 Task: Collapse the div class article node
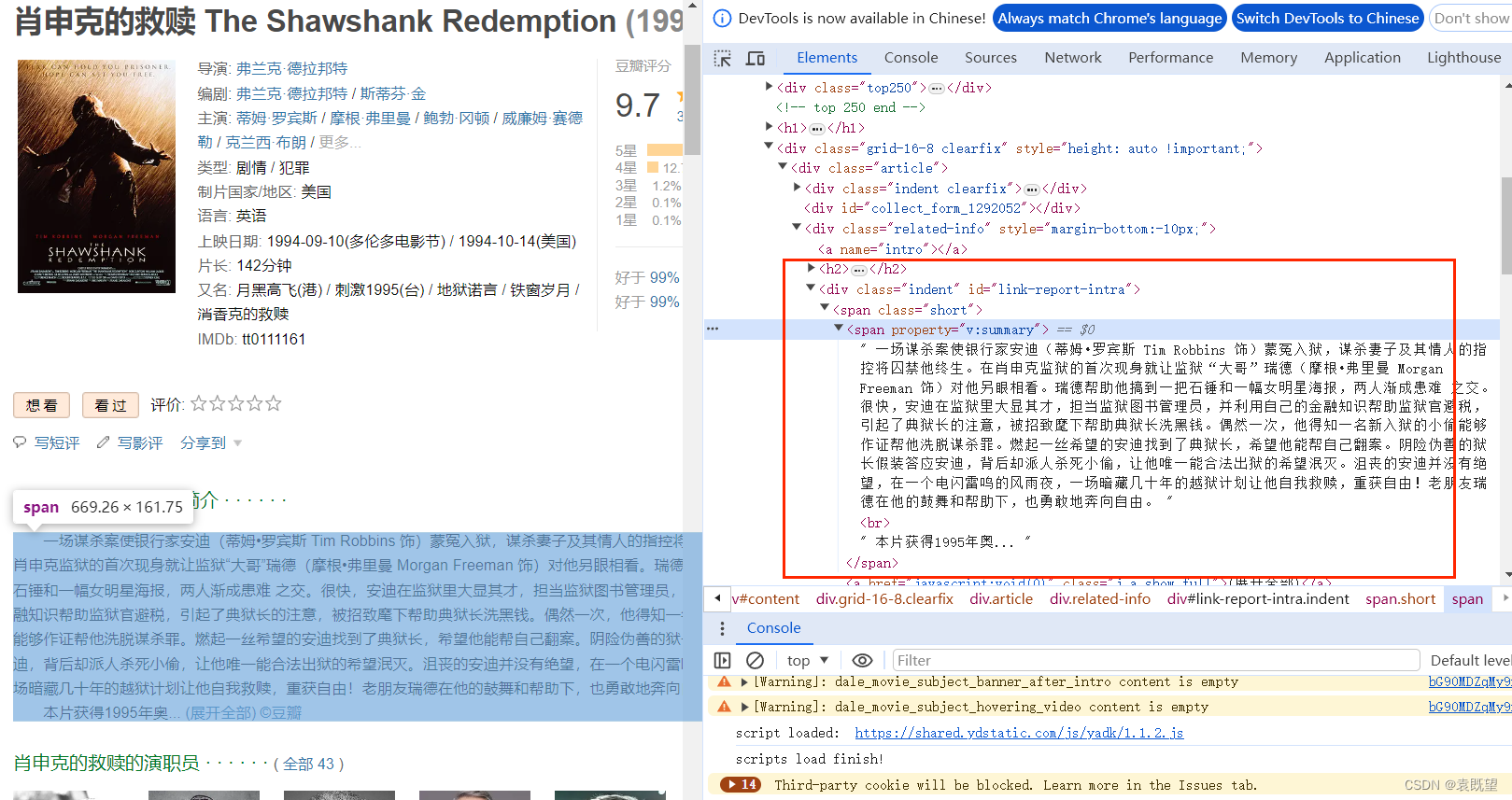[x=783, y=167]
